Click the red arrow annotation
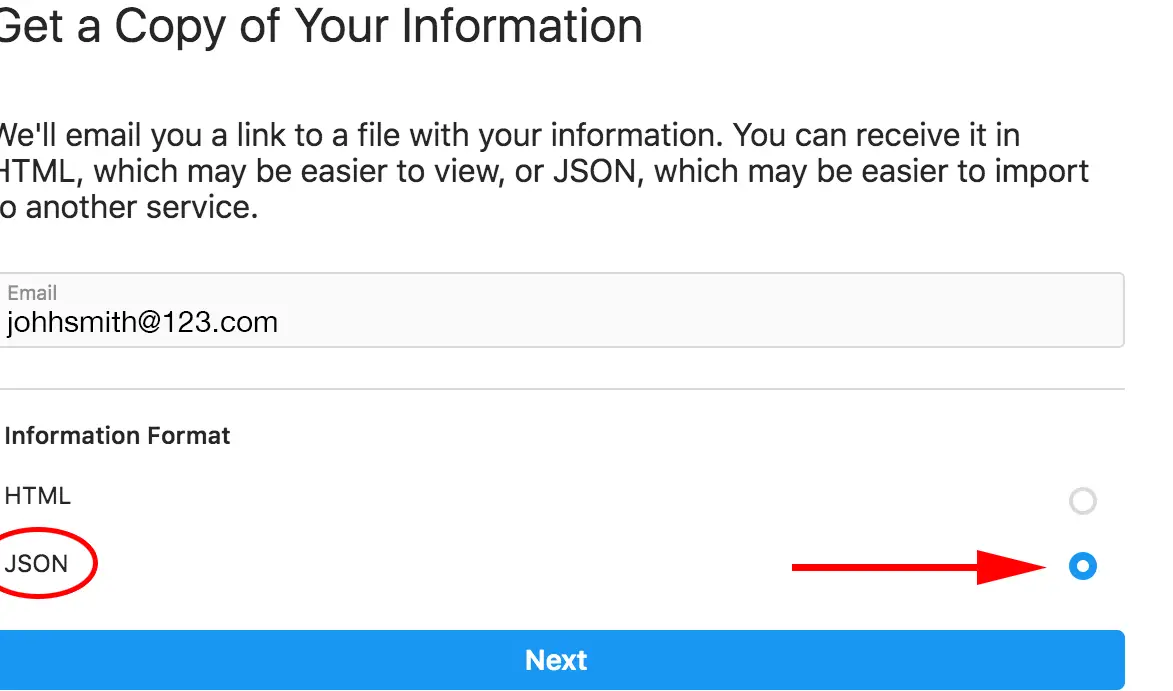Viewport: 1173px width, 691px height. coord(919,568)
